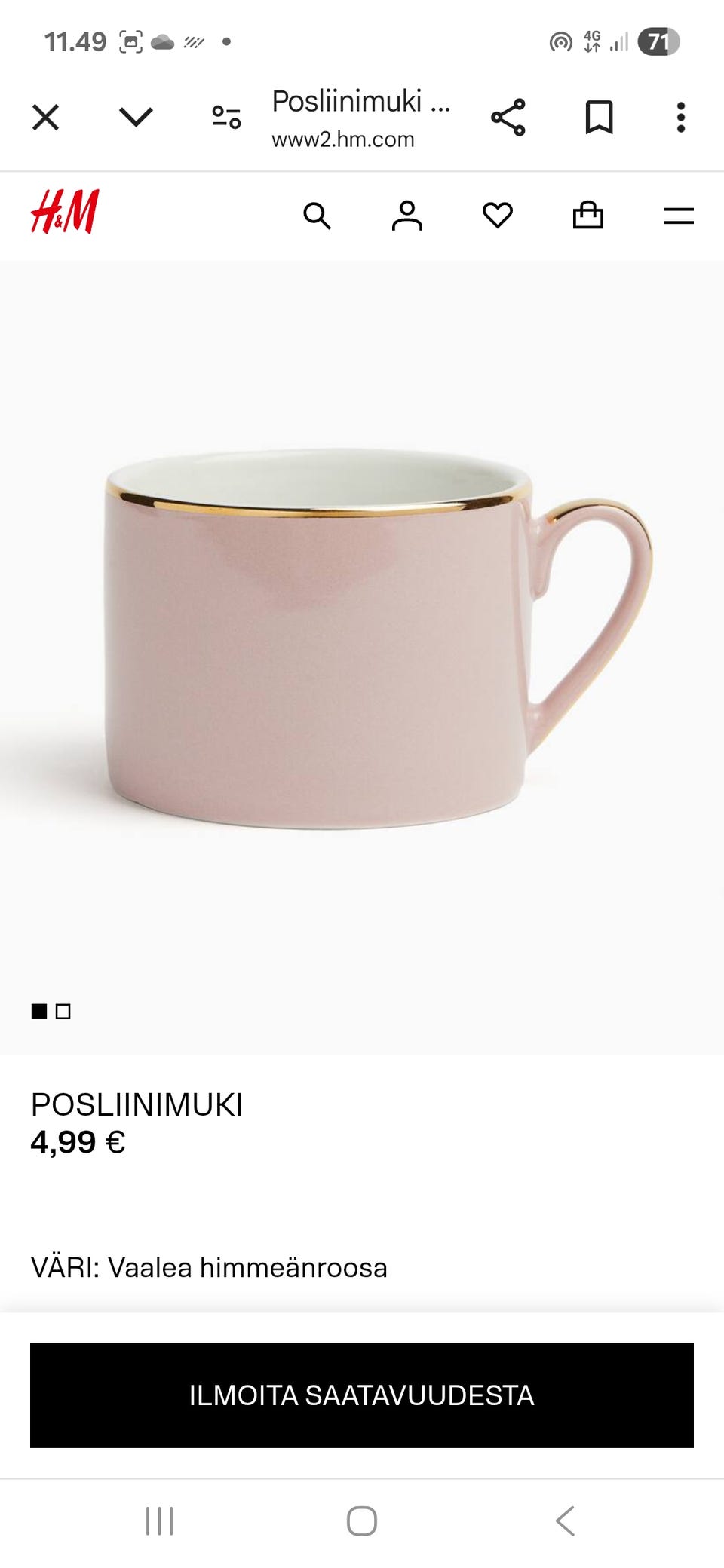Screen dimensions: 724x1568
Task: Bookmark this page
Action: pos(600,118)
